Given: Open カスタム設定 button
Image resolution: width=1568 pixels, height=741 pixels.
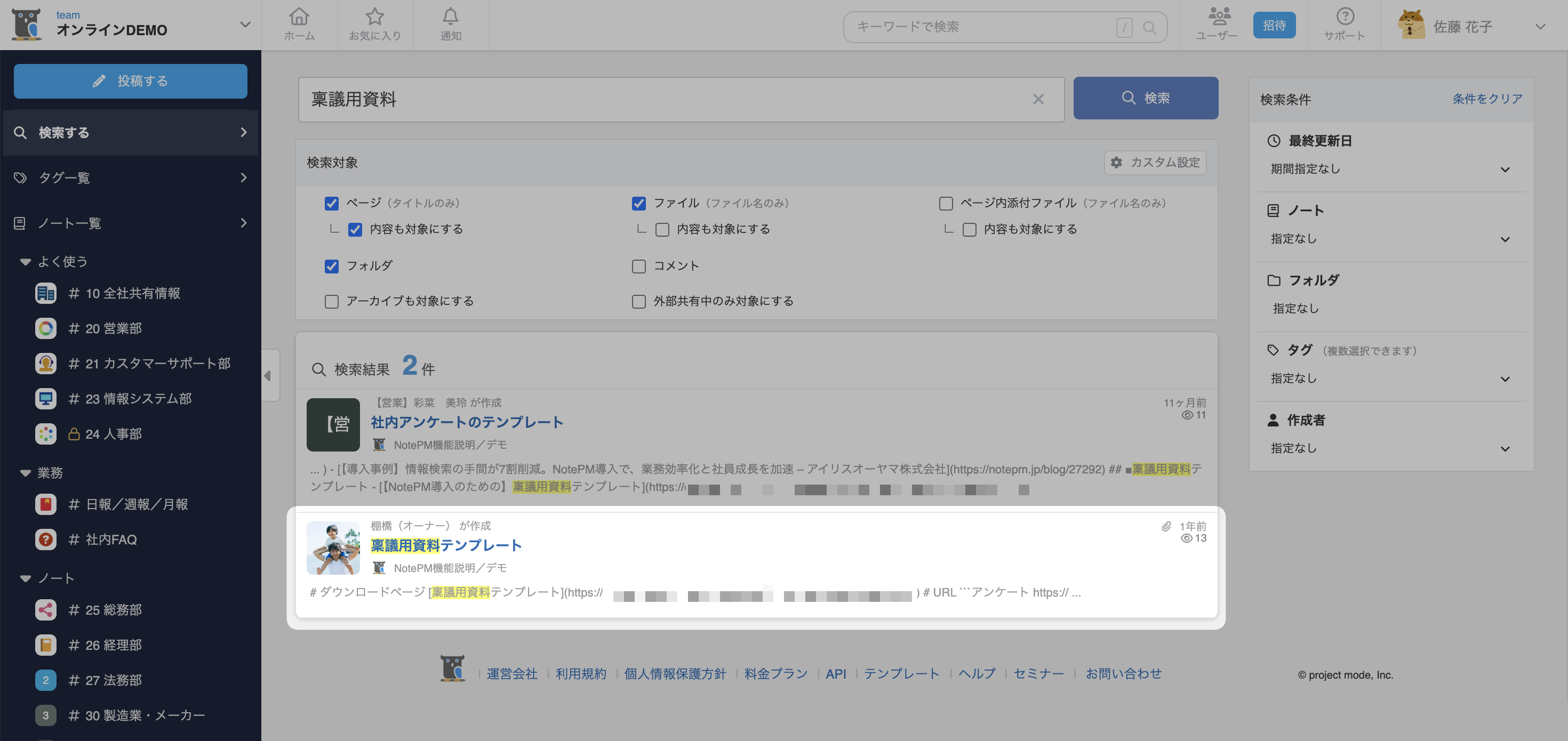Looking at the screenshot, I should click(1155, 163).
